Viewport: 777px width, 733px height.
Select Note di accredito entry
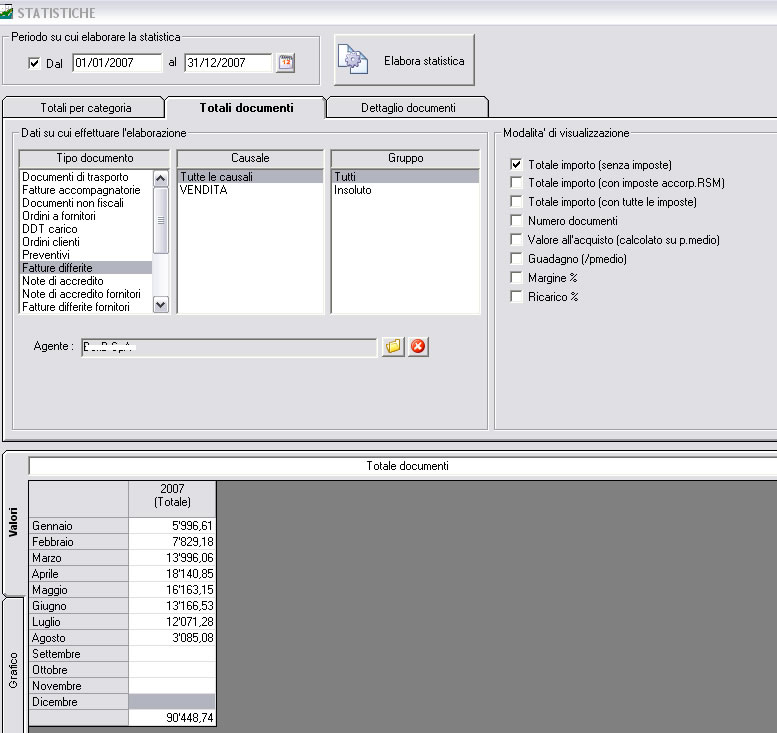(86, 281)
